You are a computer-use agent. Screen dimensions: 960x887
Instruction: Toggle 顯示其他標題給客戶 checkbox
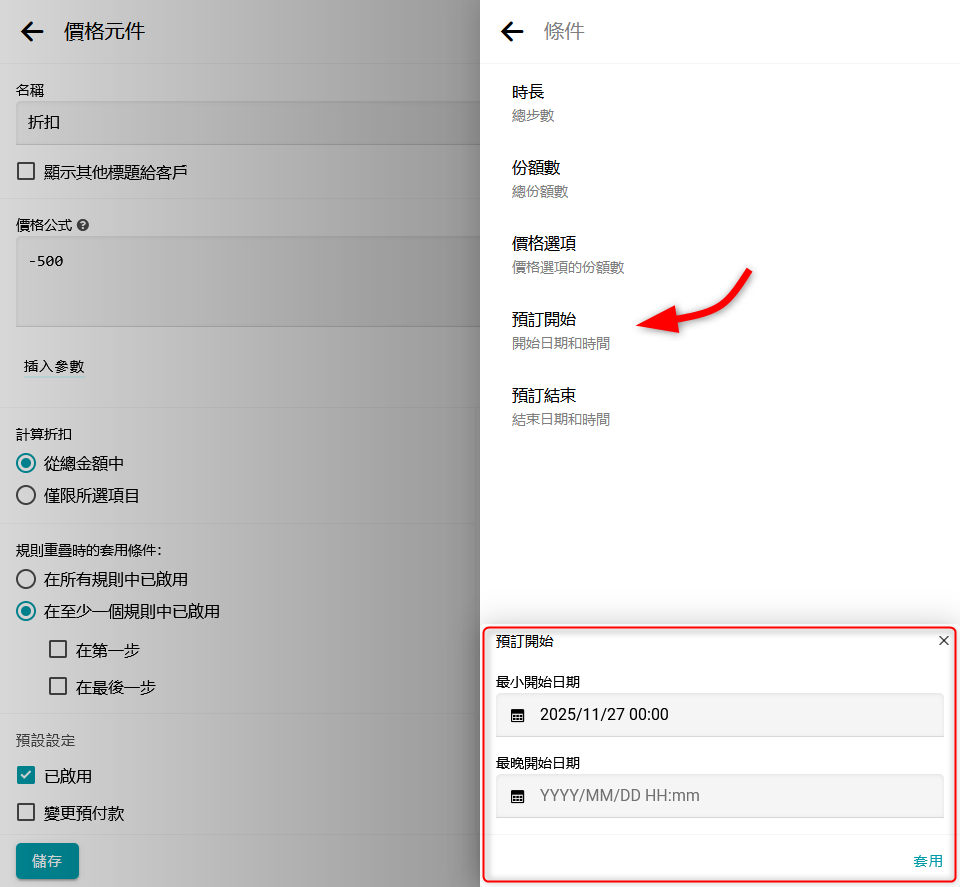[x=26, y=172]
